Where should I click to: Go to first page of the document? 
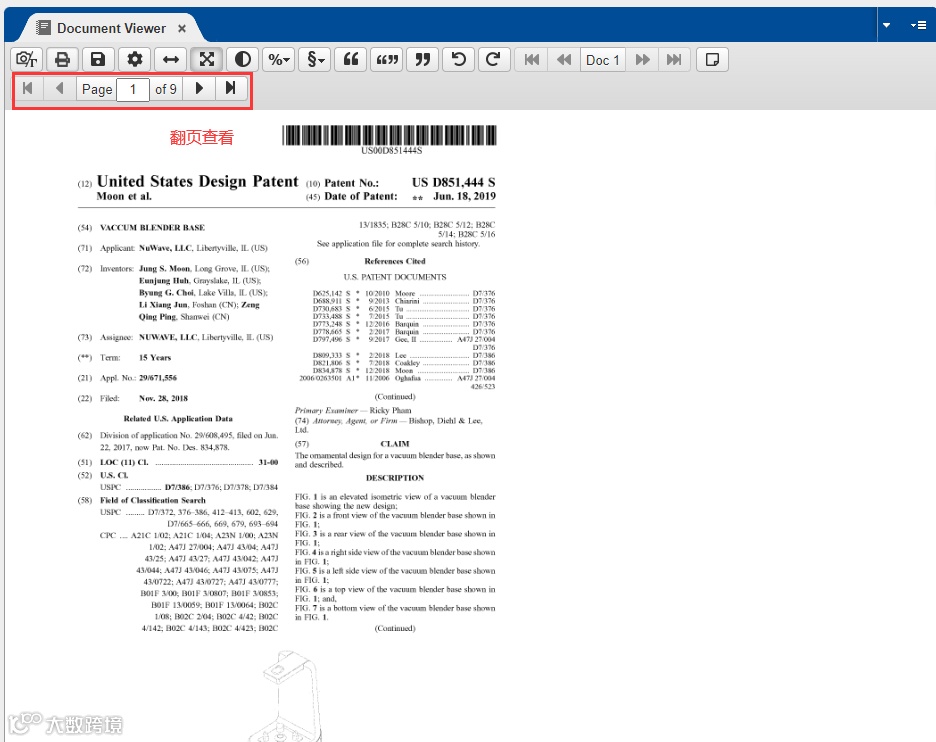click(x=27, y=89)
